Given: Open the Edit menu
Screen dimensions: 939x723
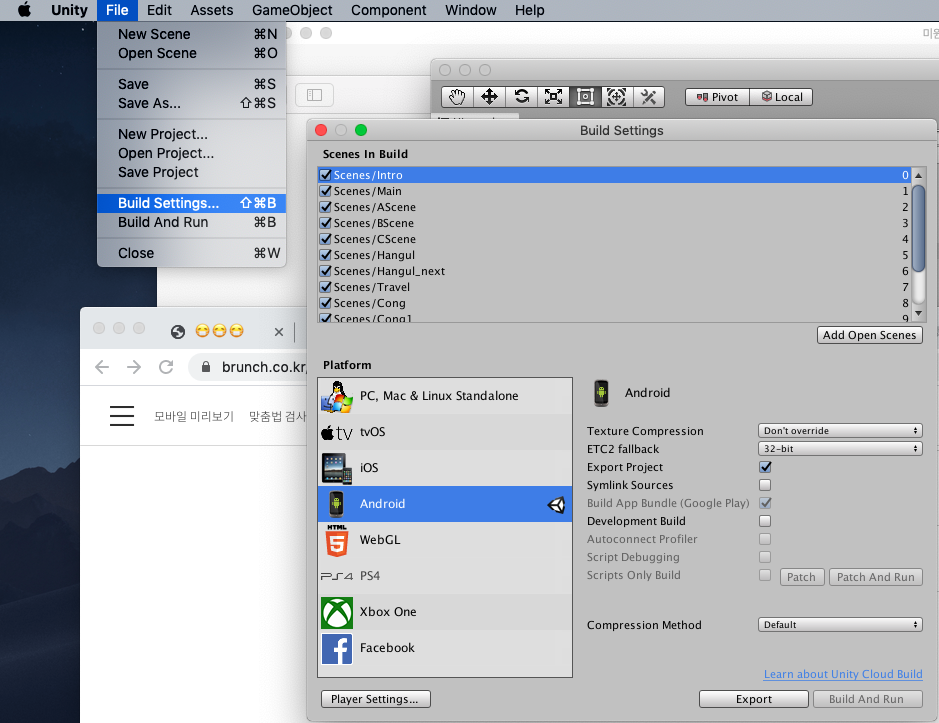Looking at the screenshot, I should point(159,10).
